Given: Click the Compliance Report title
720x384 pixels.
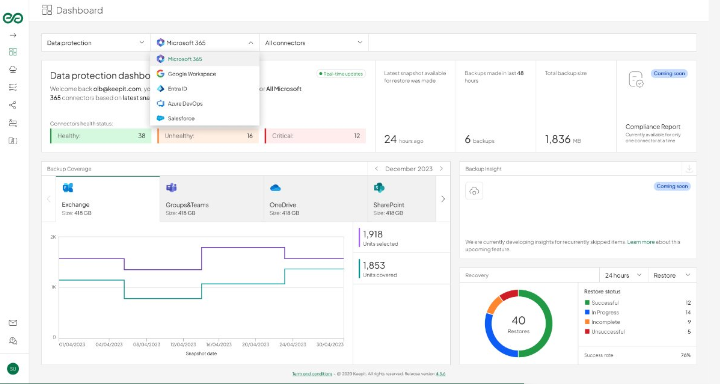Looking at the screenshot, I should point(653,126).
